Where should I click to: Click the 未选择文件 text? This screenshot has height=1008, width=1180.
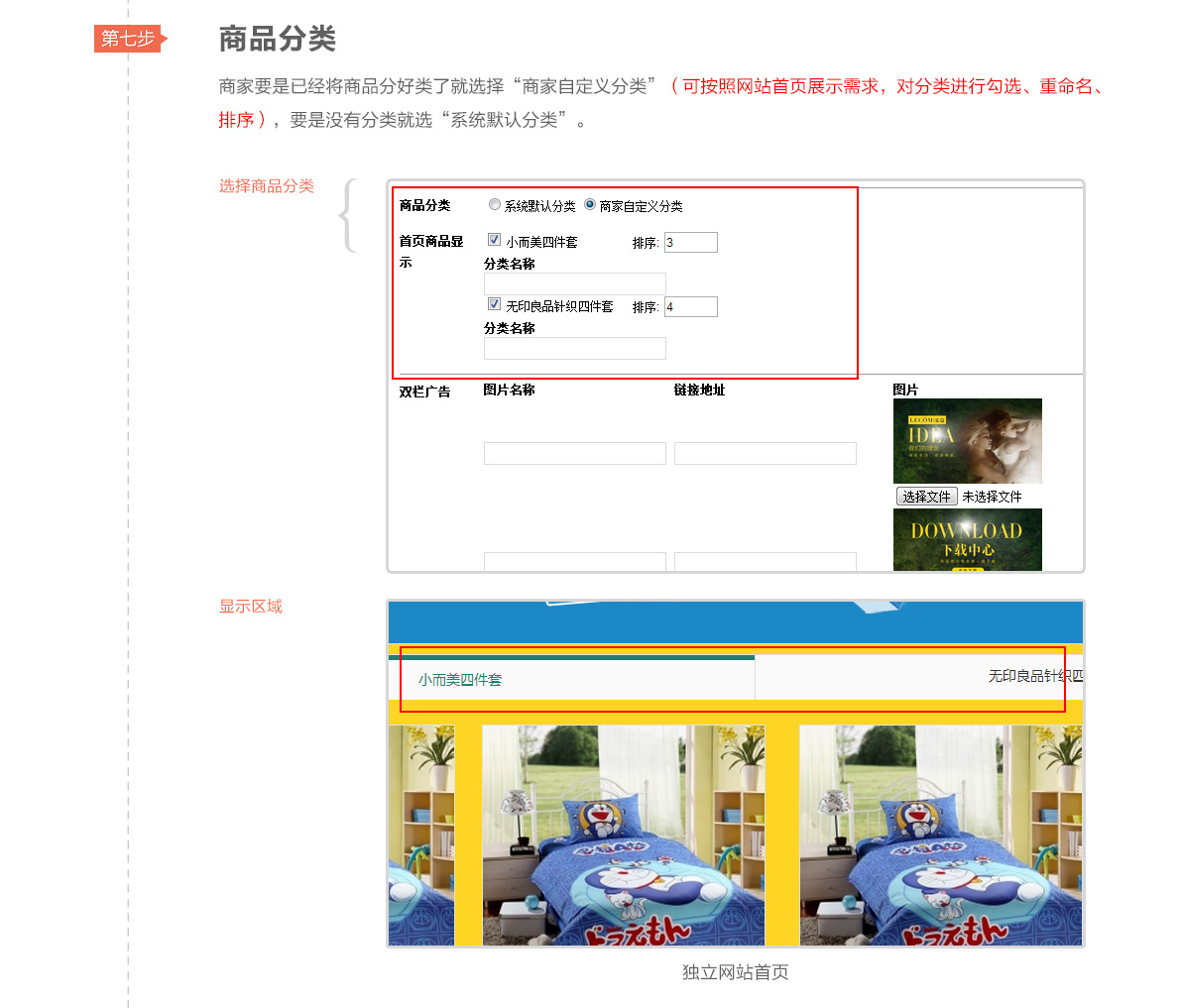coord(992,497)
